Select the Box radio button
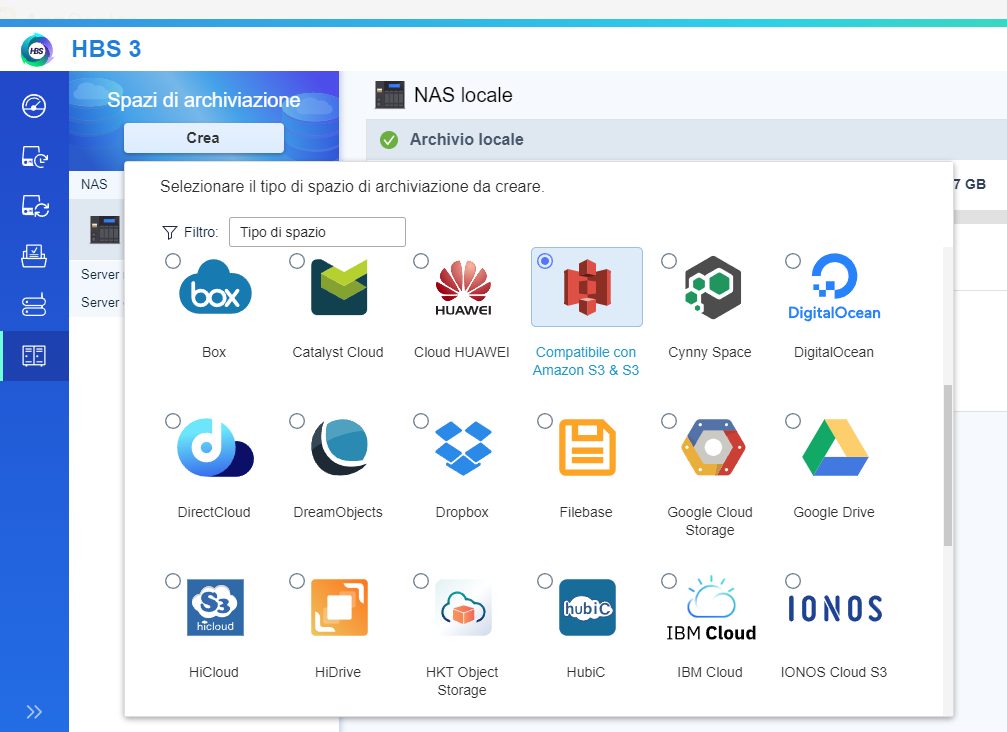The height and width of the screenshot is (732, 1007). pyautogui.click(x=173, y=261)
